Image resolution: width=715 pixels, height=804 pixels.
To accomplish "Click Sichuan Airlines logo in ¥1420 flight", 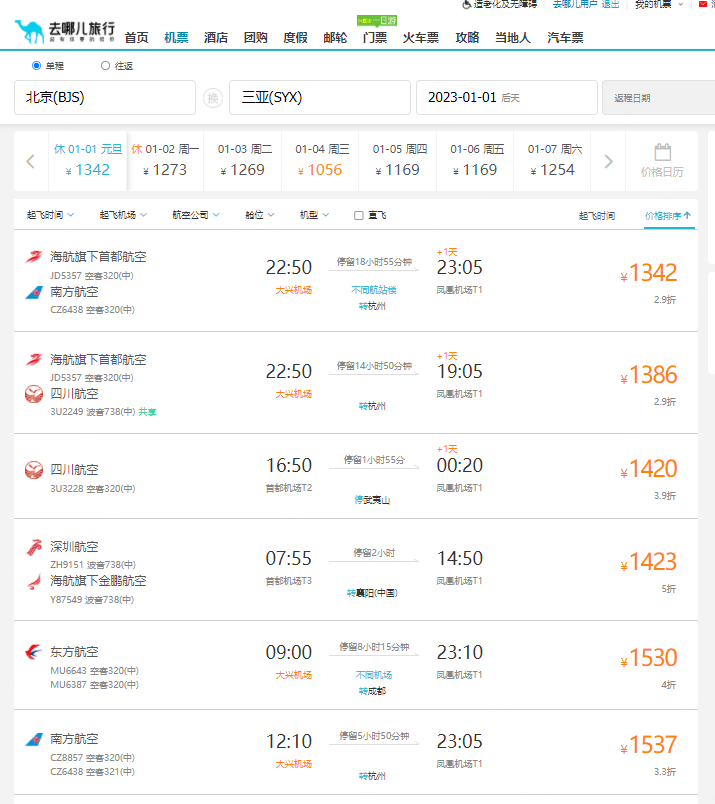I will click(x=34, y=470).
